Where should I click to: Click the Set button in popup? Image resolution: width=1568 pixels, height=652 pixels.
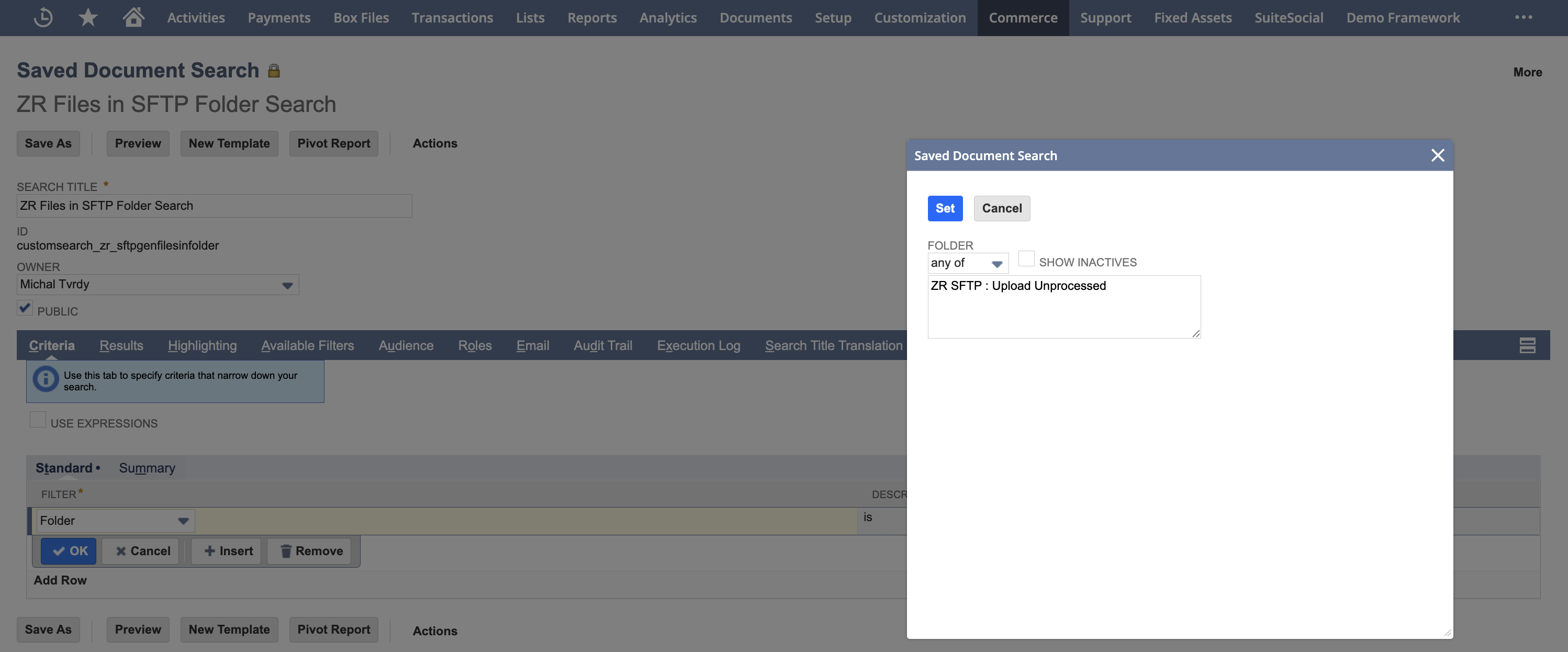[945, 208]
